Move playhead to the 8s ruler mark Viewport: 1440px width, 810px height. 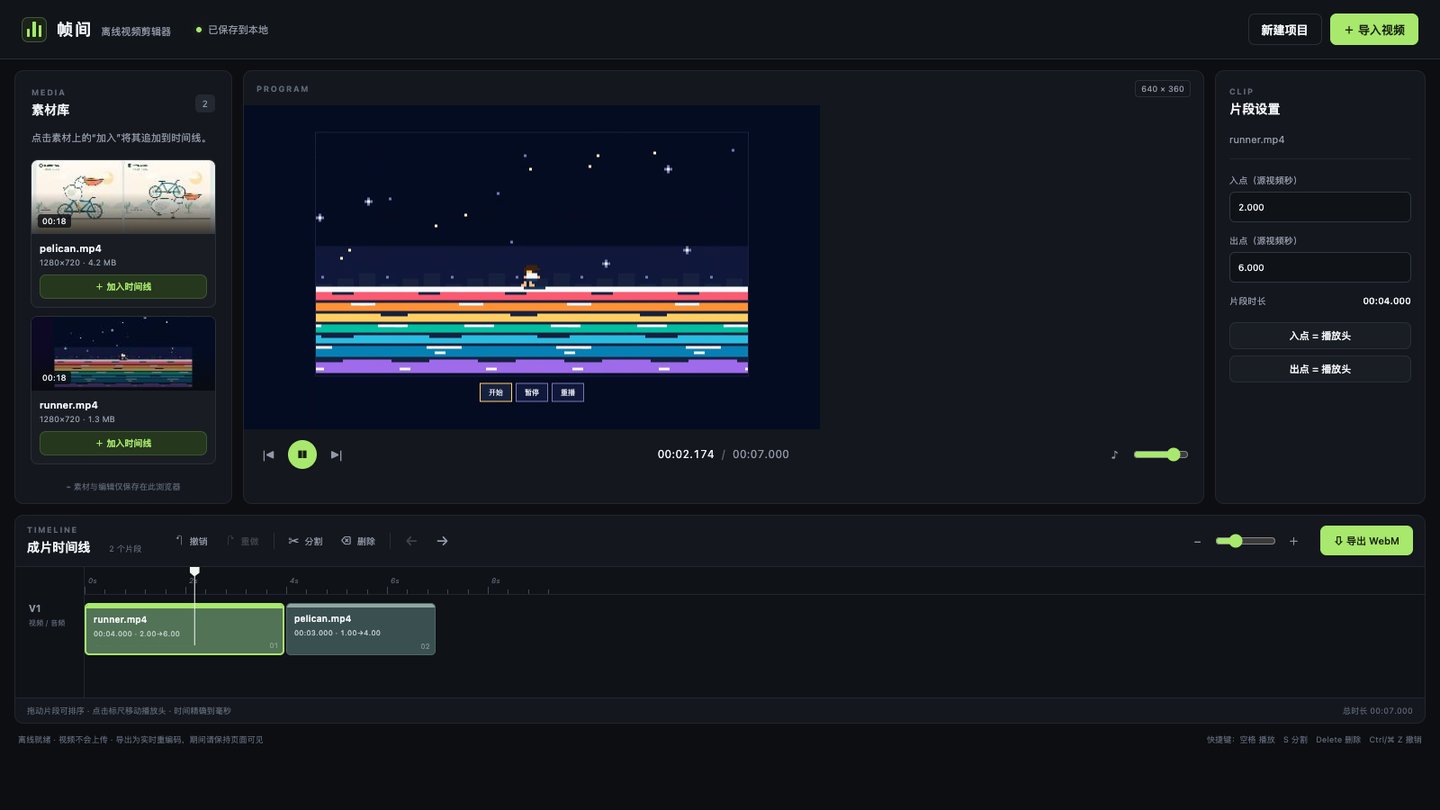pos(495,581)
